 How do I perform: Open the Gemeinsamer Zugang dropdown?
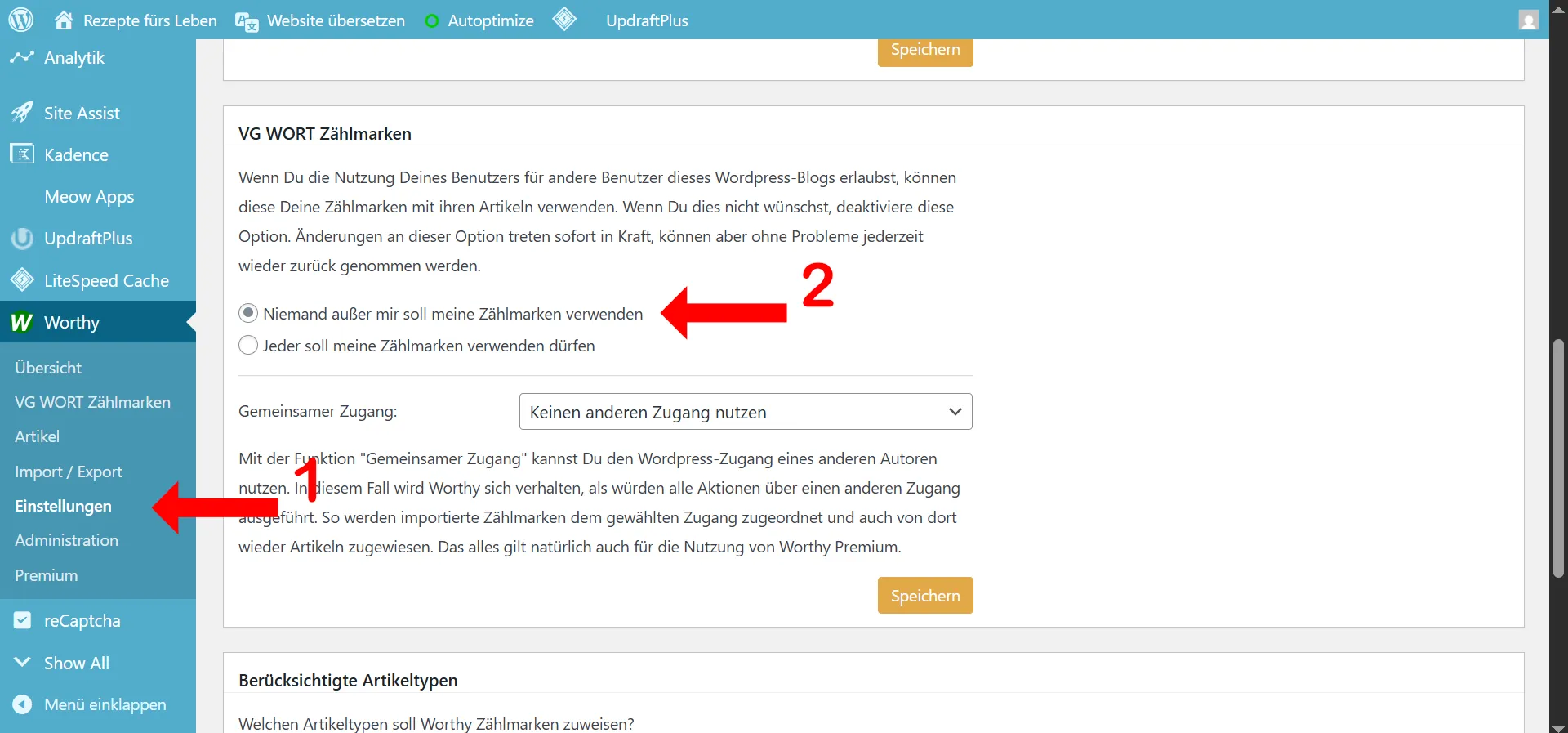click(x=746, y=412)
